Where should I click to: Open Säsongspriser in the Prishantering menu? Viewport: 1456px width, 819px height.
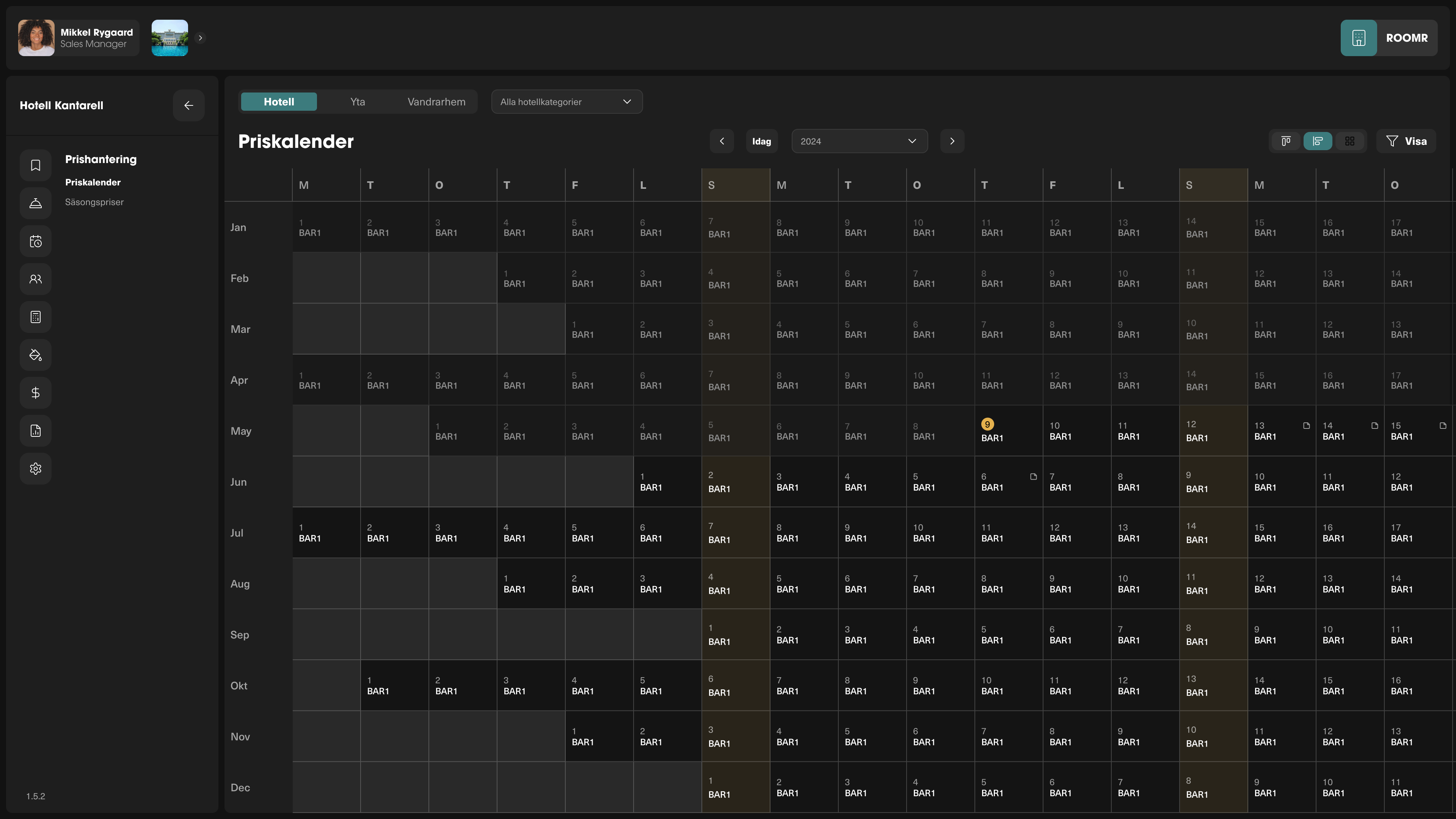click(94, 202)
